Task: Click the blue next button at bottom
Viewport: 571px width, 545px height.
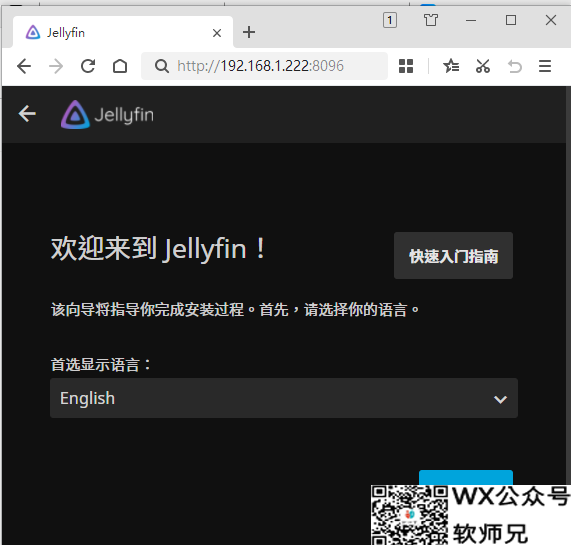Action: click(x=466, y=478)
